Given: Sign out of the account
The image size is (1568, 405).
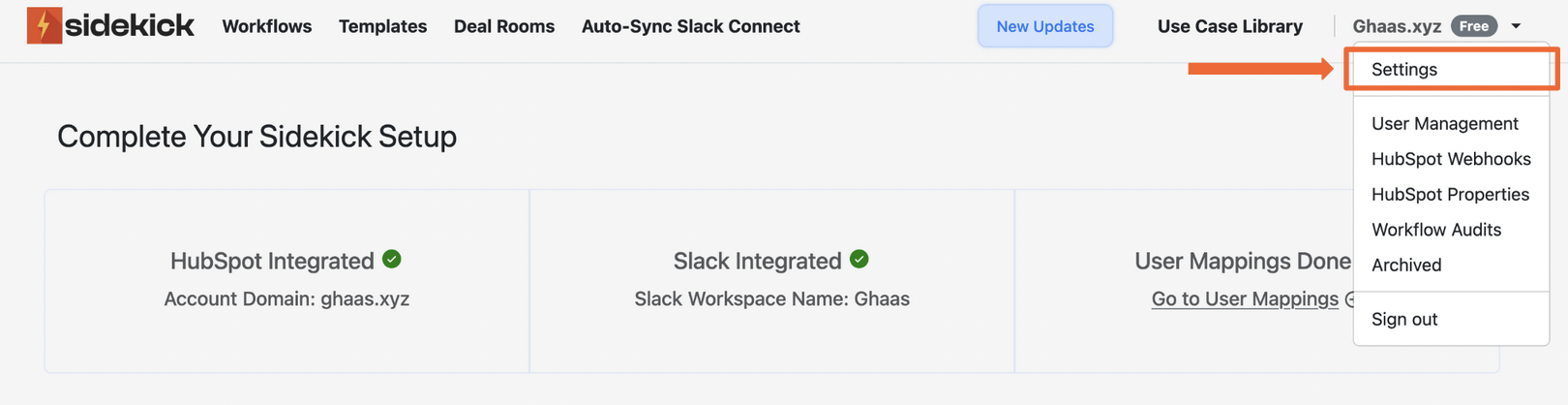Looking at the screenshot, I should [1403, 320].
